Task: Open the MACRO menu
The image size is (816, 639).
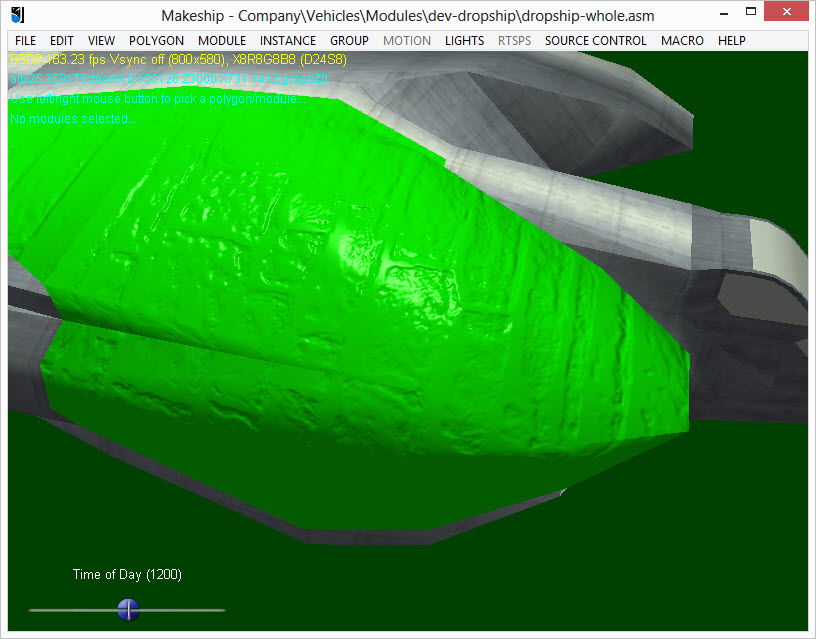Action: 682,41
